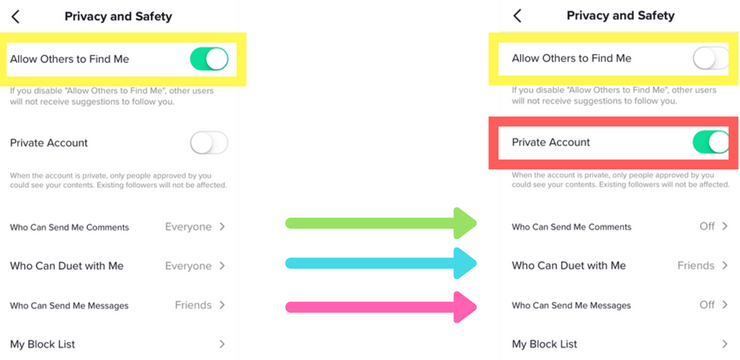
Task: Select right Who Can Duet with Me
Action: [620, 266]
